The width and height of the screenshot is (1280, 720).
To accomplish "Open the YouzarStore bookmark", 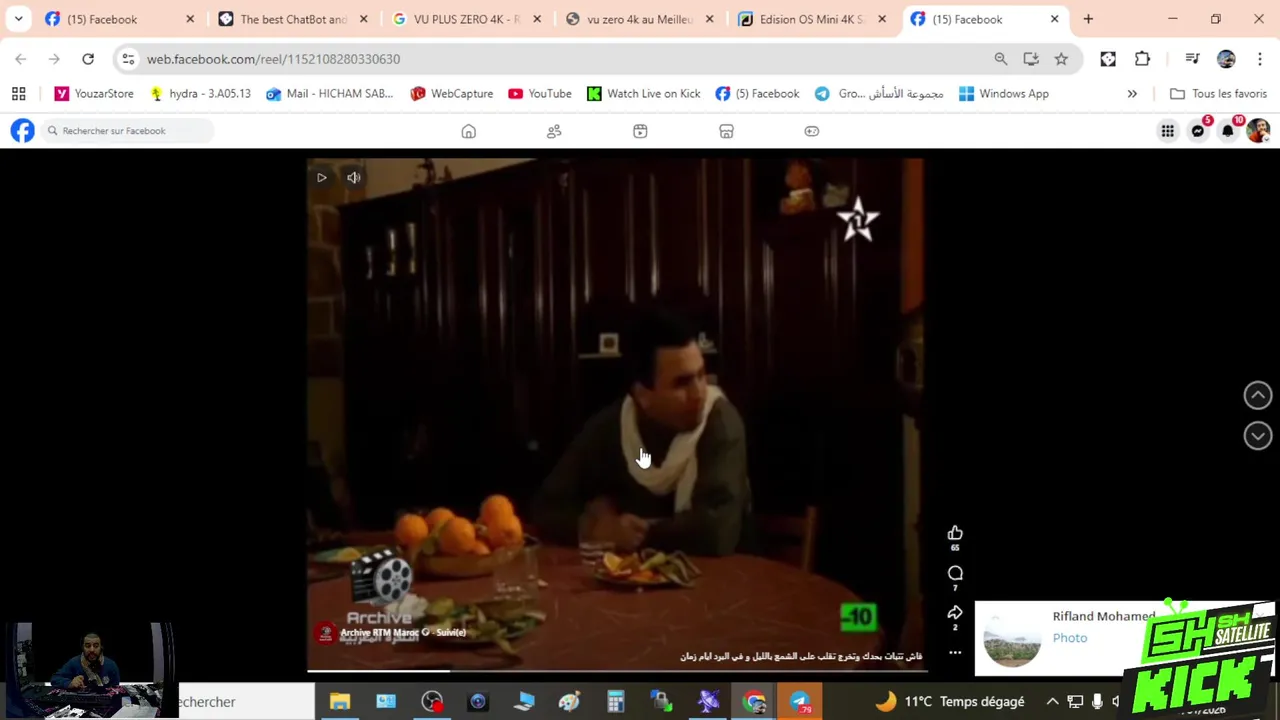I will [x=94, y=94].
